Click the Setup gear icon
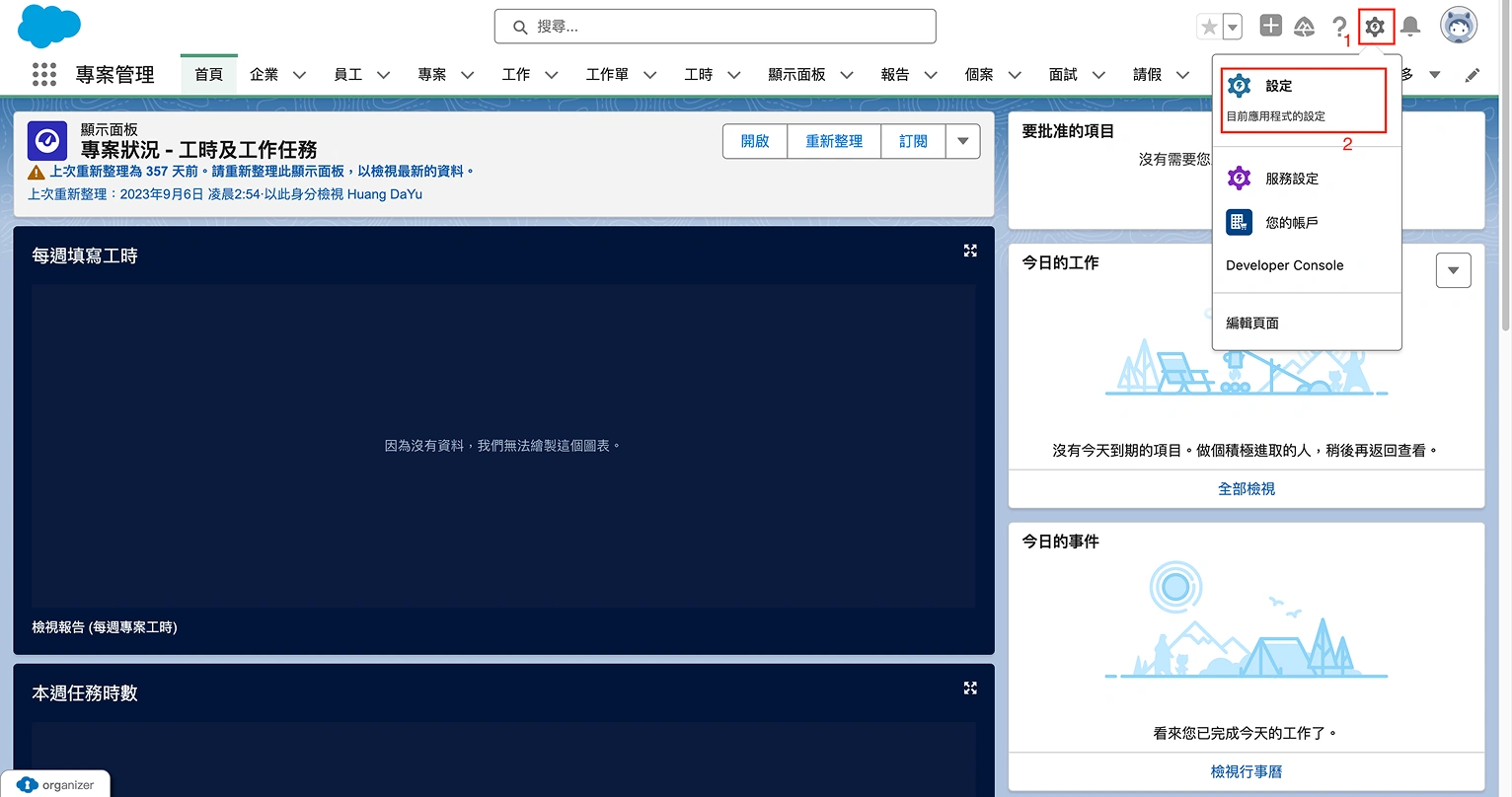The image size is (1512, 797). coord(1375,27)
